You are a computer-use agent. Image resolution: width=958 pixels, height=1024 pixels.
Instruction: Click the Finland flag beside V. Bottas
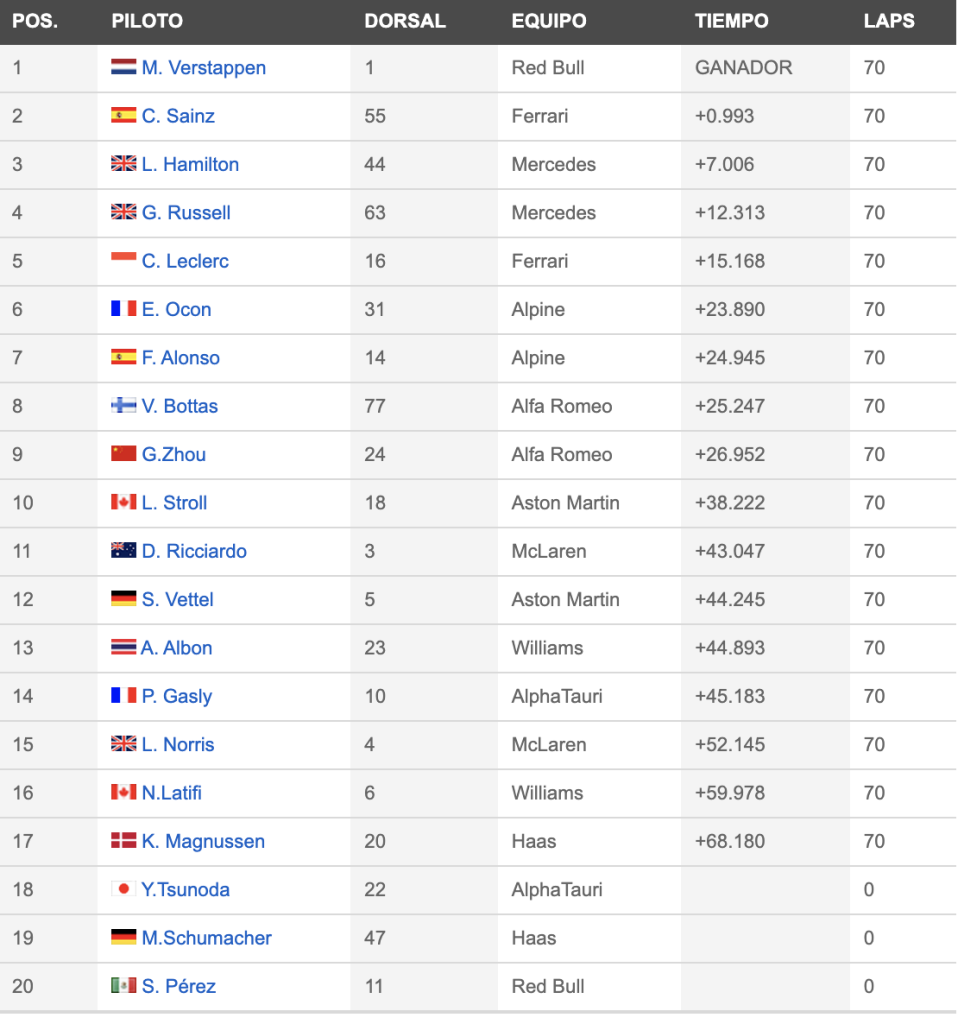(x=123, y=405)
